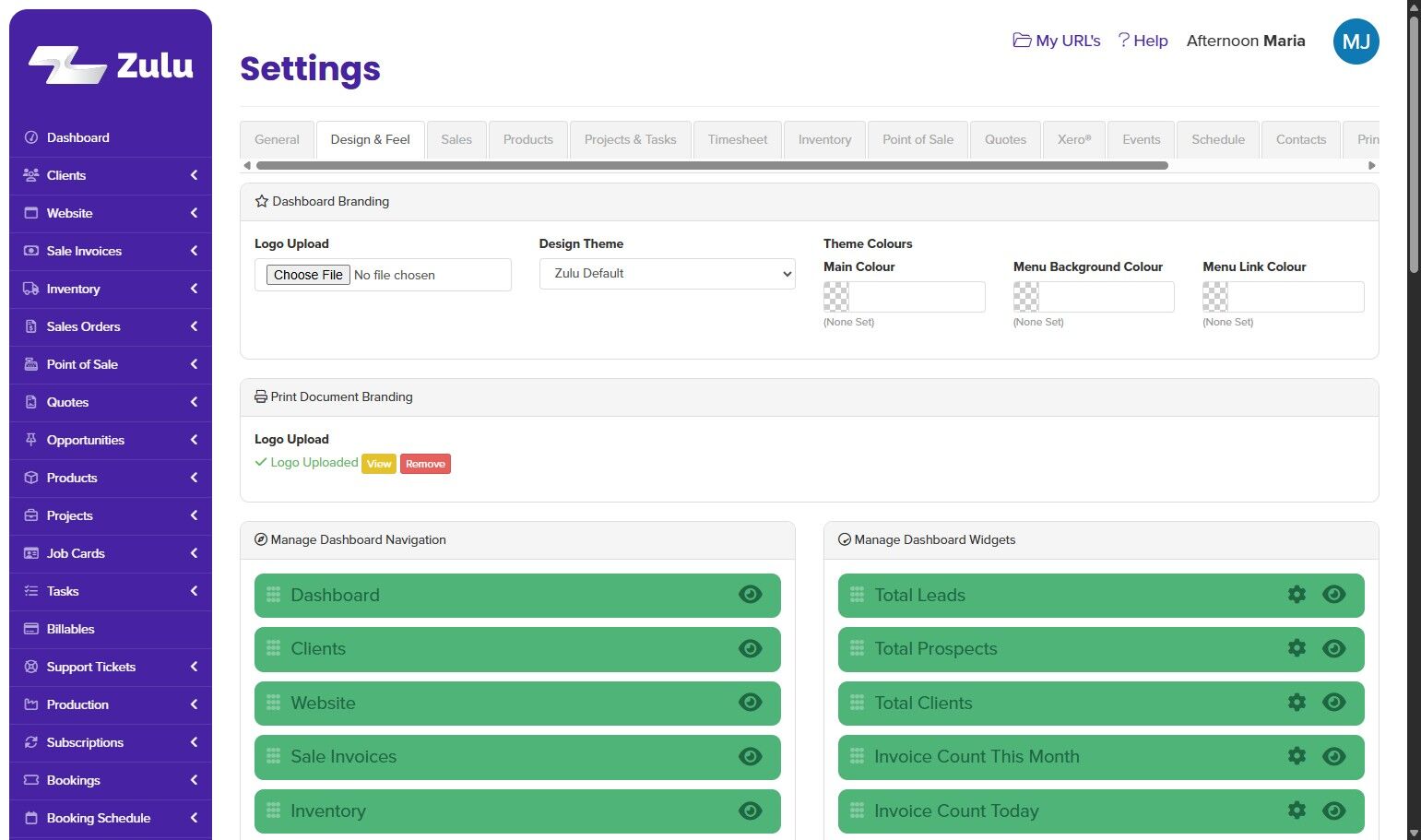1421x840 pixels.
Task: Expand Support Tickets sidebar submenu
Action: [194, 667]
